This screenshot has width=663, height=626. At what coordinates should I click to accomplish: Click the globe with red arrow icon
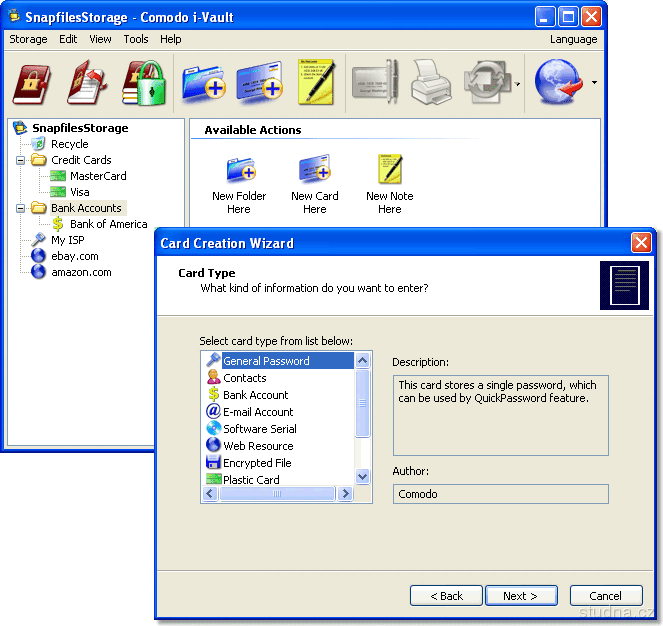pos(558,82)
